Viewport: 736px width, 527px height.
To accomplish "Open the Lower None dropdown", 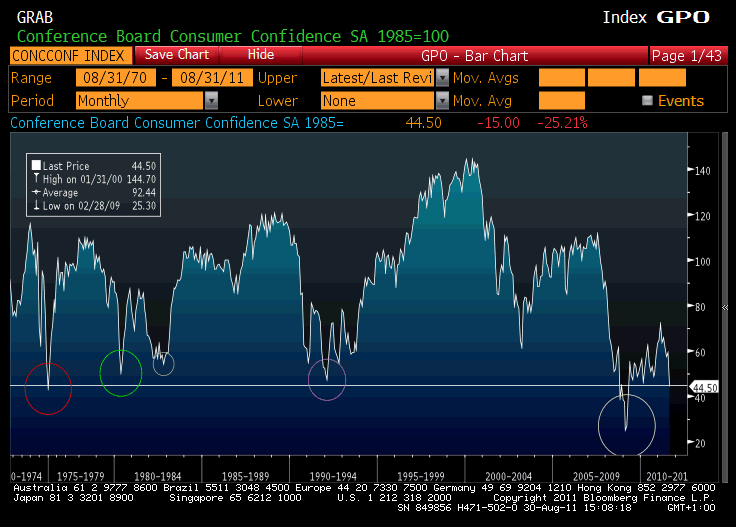I will point(441,101).
